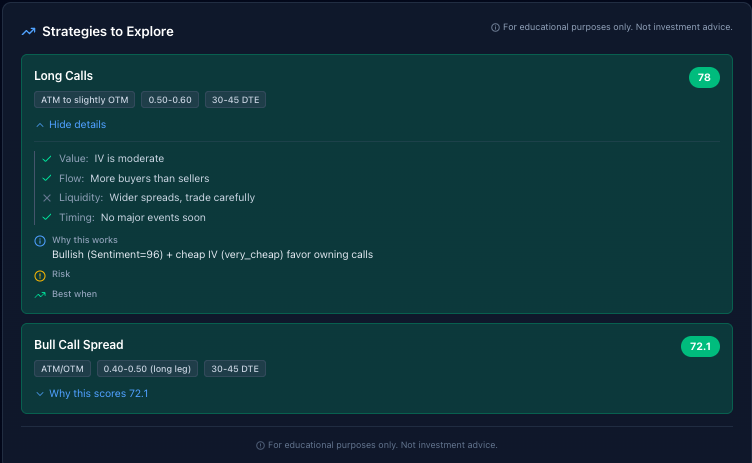Click the chevron up arrow before Hide details
Screen dimensions: 752x463
[x=40, y=125]
